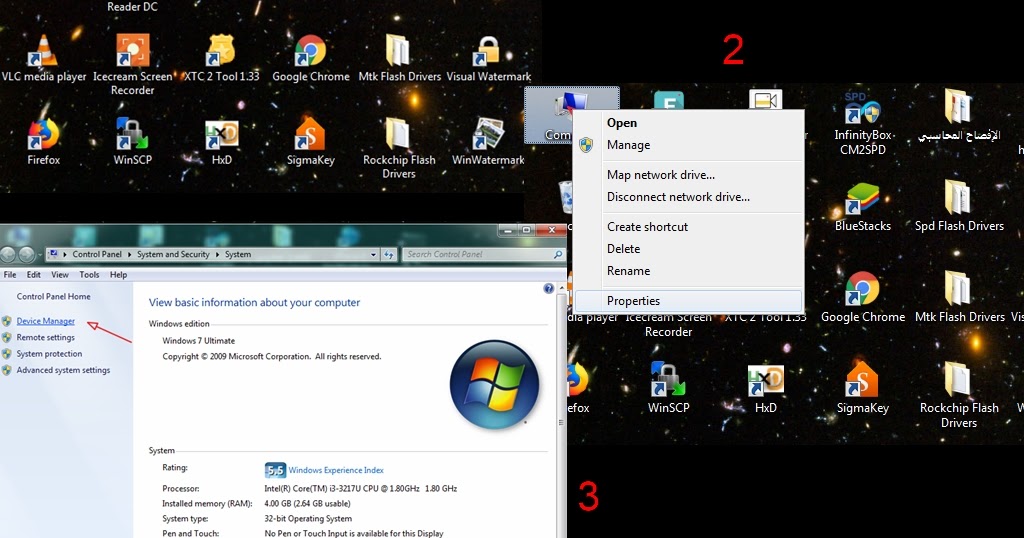1024x538 pixels.
Task: Open the Help menu
Action: pos(118,275)
